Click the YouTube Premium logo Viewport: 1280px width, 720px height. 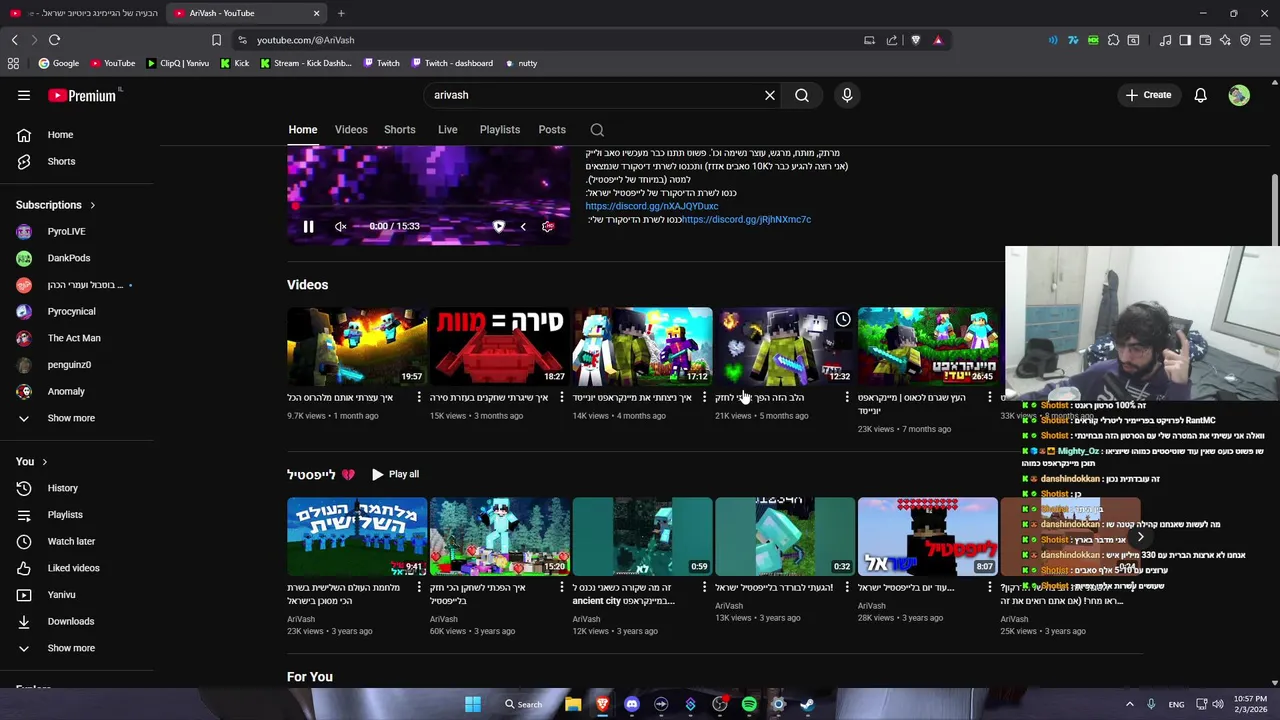pos(82,95)
